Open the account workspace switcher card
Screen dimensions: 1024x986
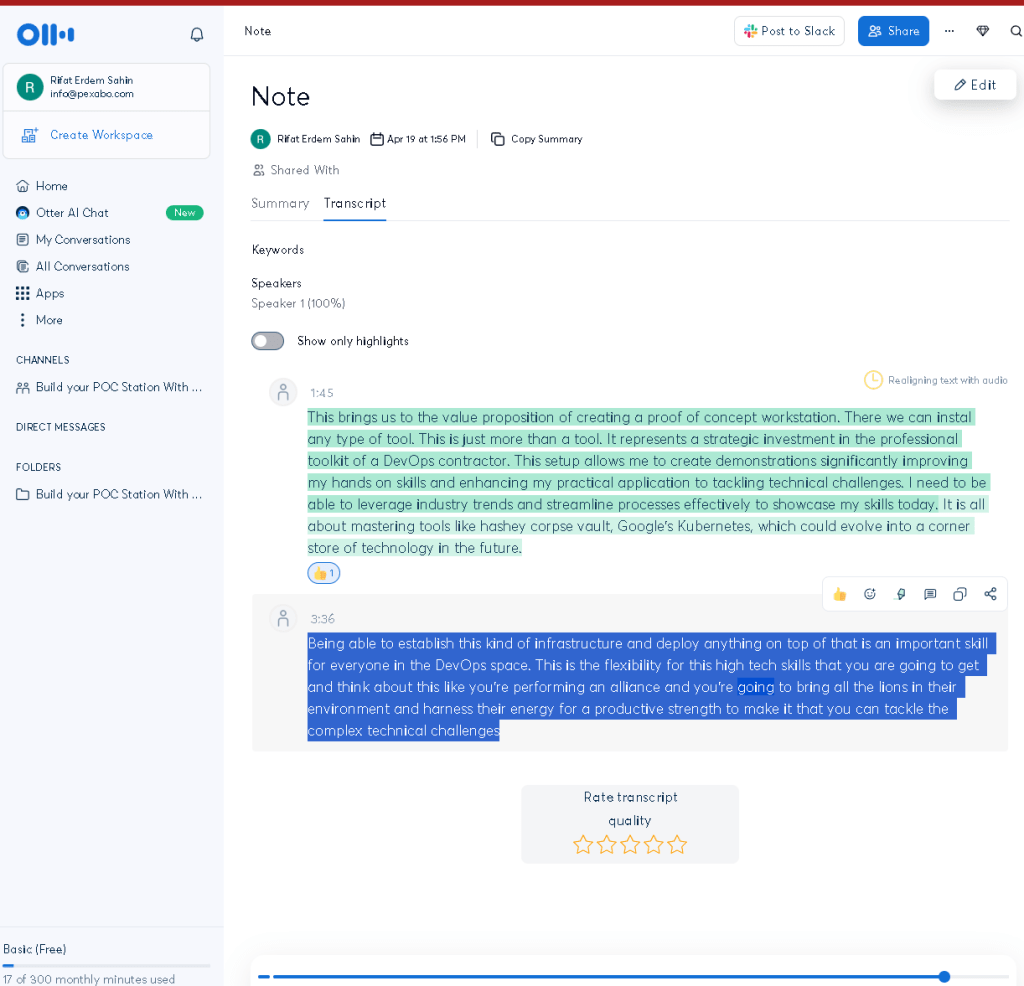[106, 87]
